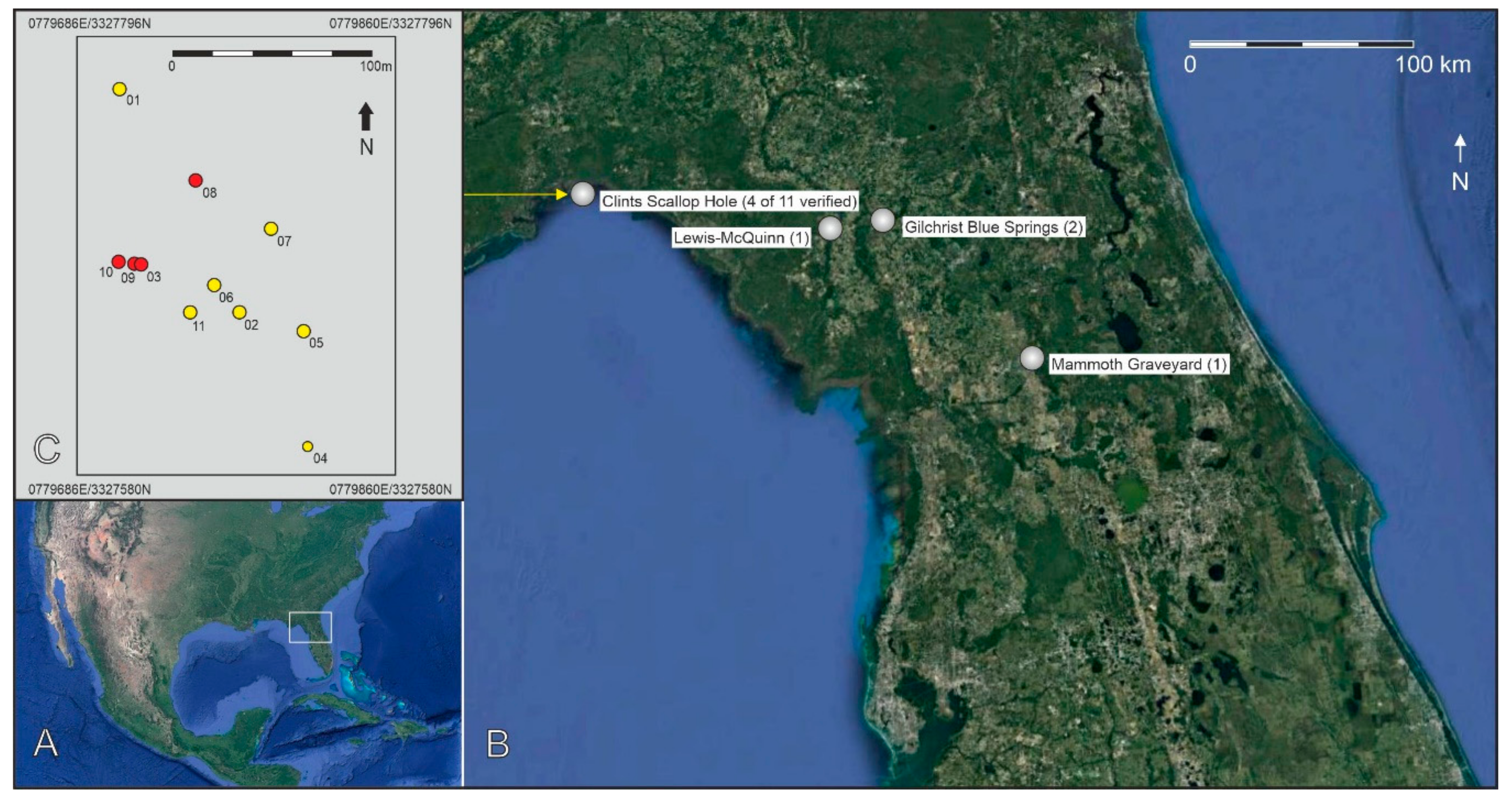Click yellow point 05 in panel C

(303, 331)
